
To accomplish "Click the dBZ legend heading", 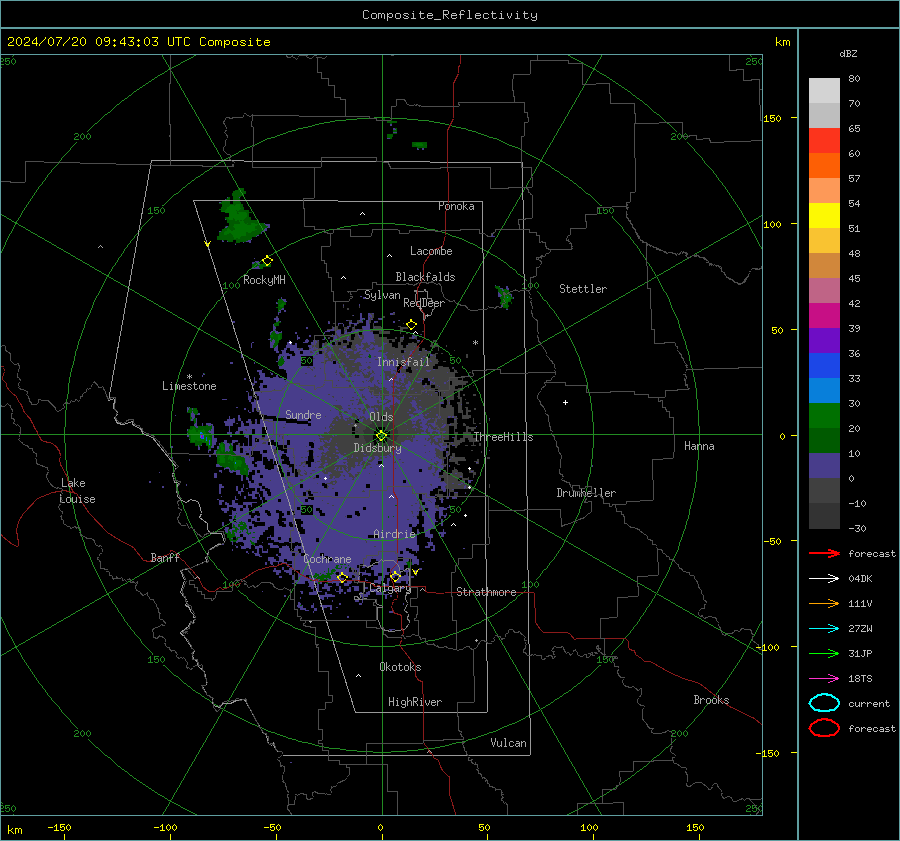I will pos(848,53).
